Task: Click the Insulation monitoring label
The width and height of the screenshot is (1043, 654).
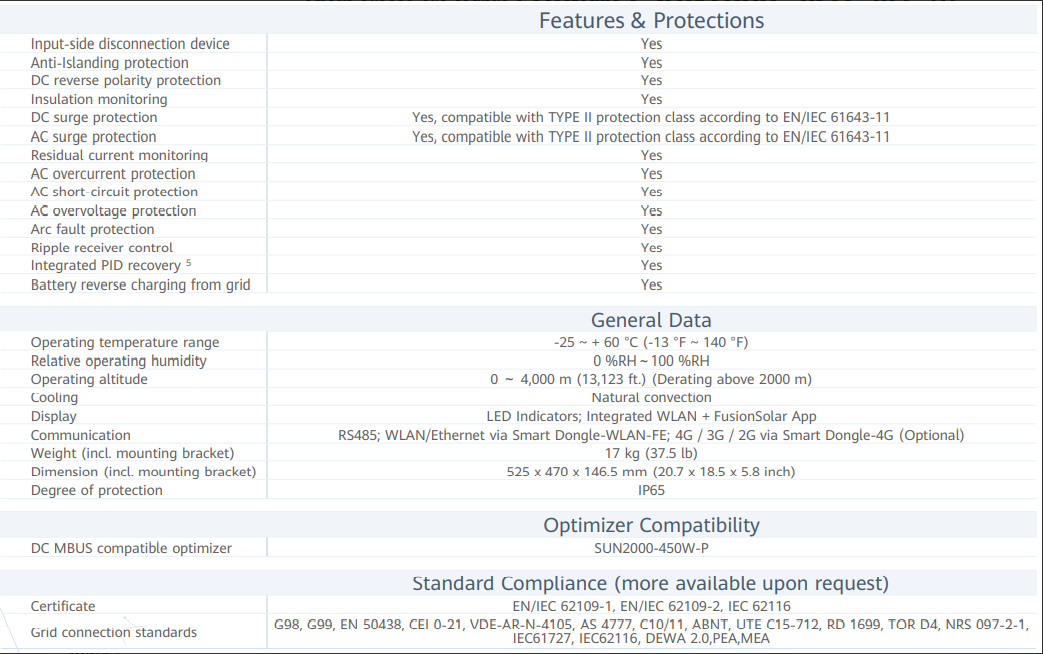Action: click(99, 99)
